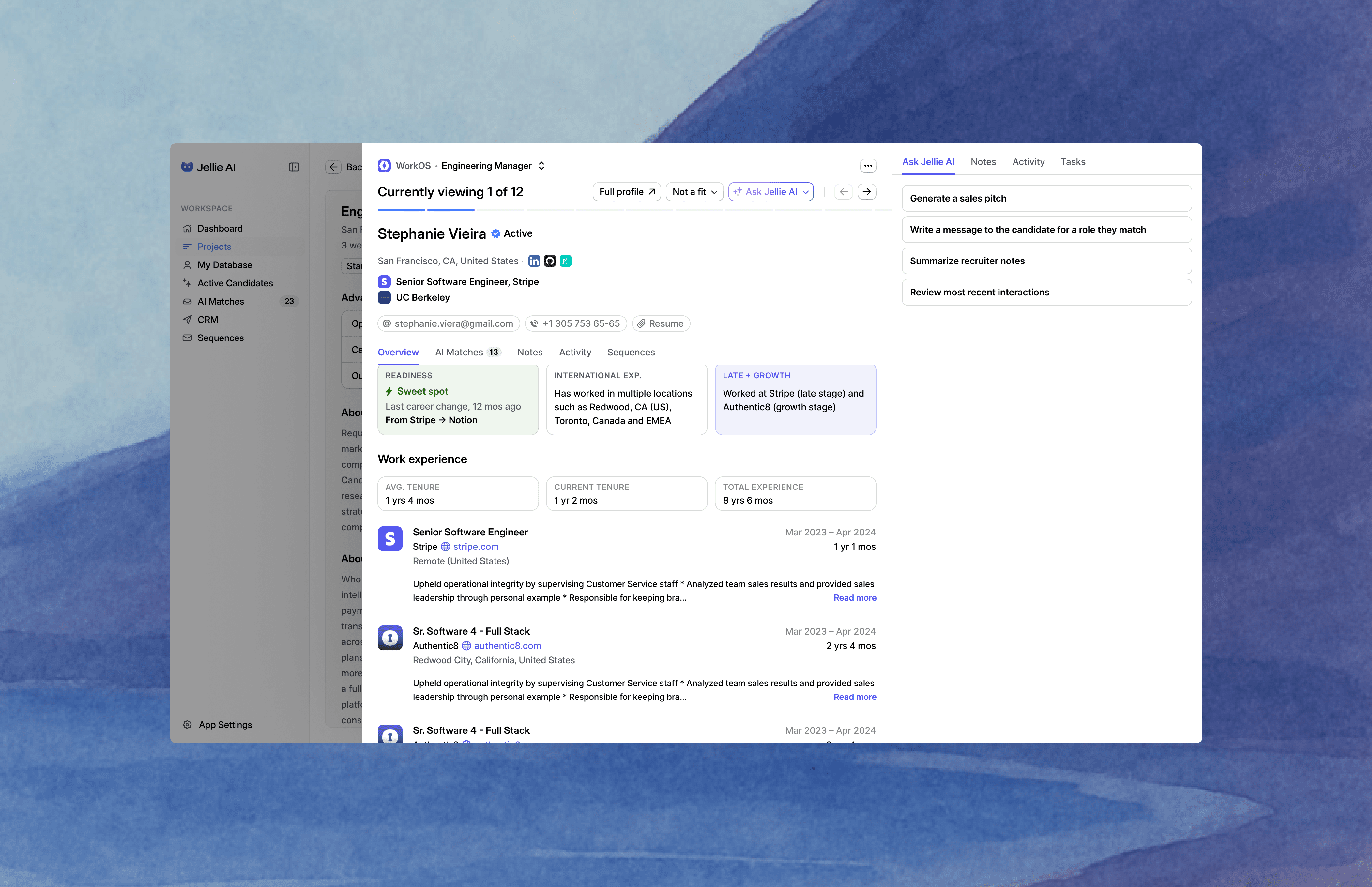Viewport: 1372px width, 887px height.
Task: Click the second candidate progress segment
Action: coord(450,210)
